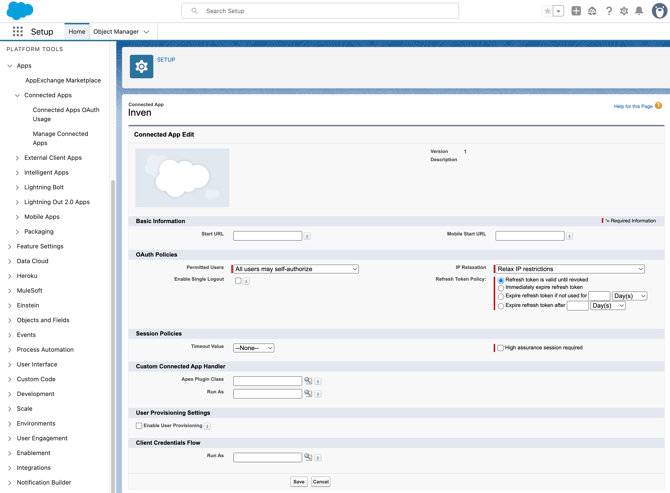
Task: Click the favorites star icon
Action: point(547,11)
